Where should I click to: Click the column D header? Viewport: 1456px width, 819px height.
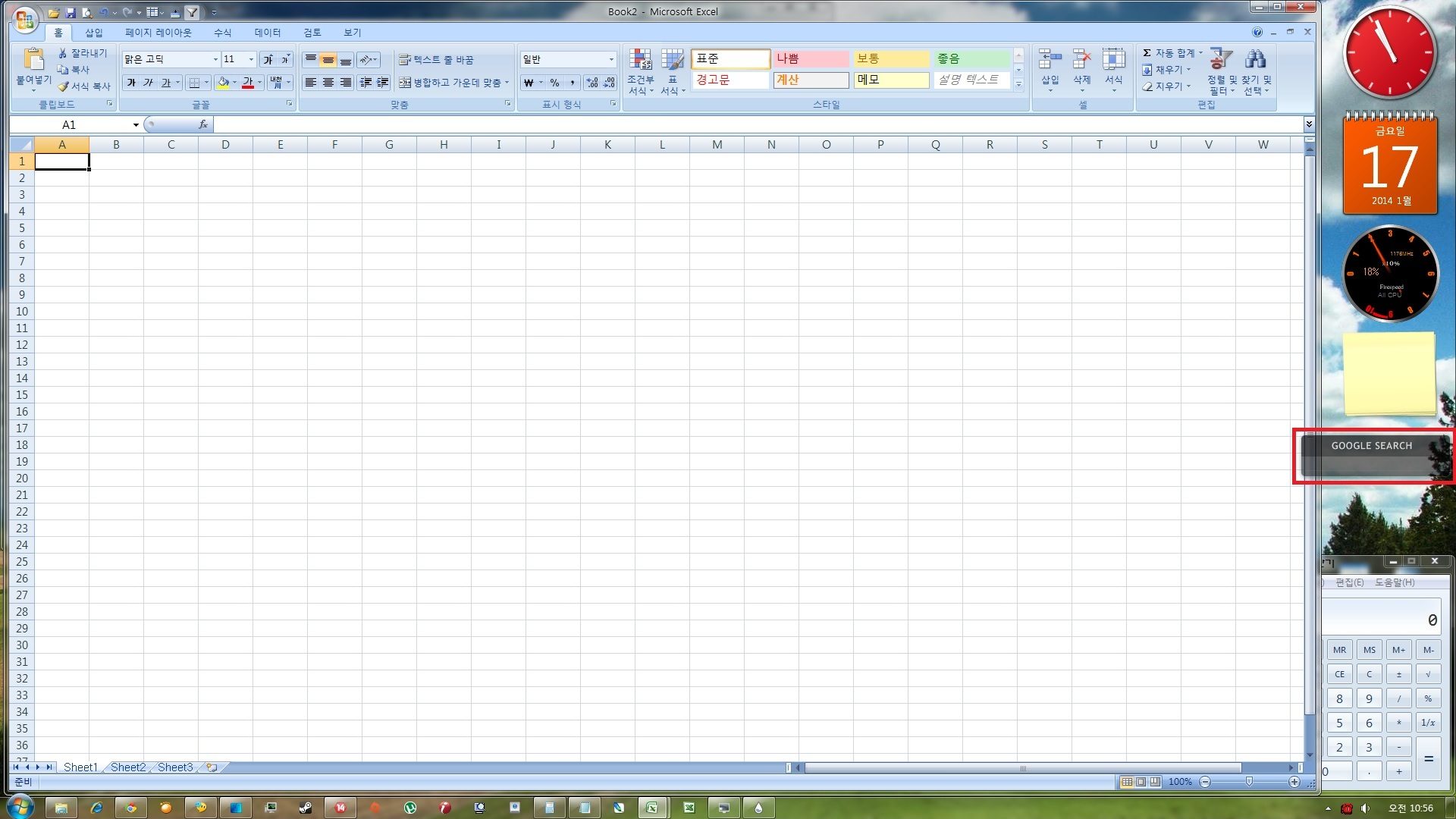click(225, 145)
